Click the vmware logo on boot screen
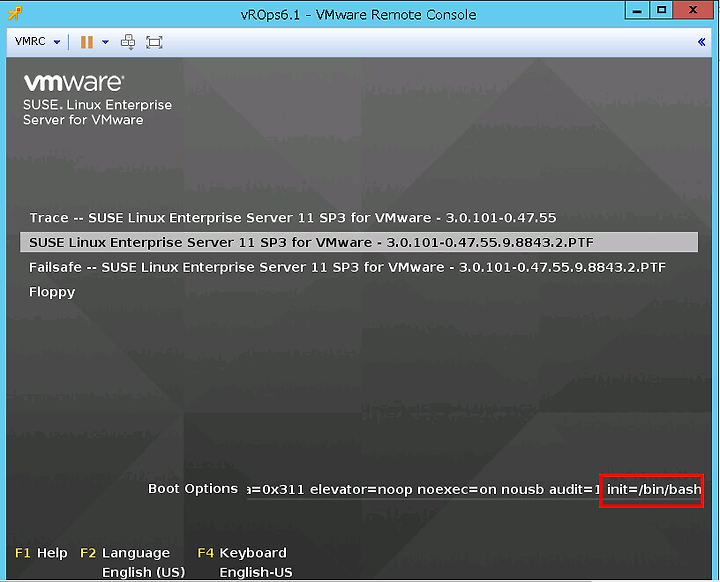Screen dimensions: 720x582 [73, 83]
